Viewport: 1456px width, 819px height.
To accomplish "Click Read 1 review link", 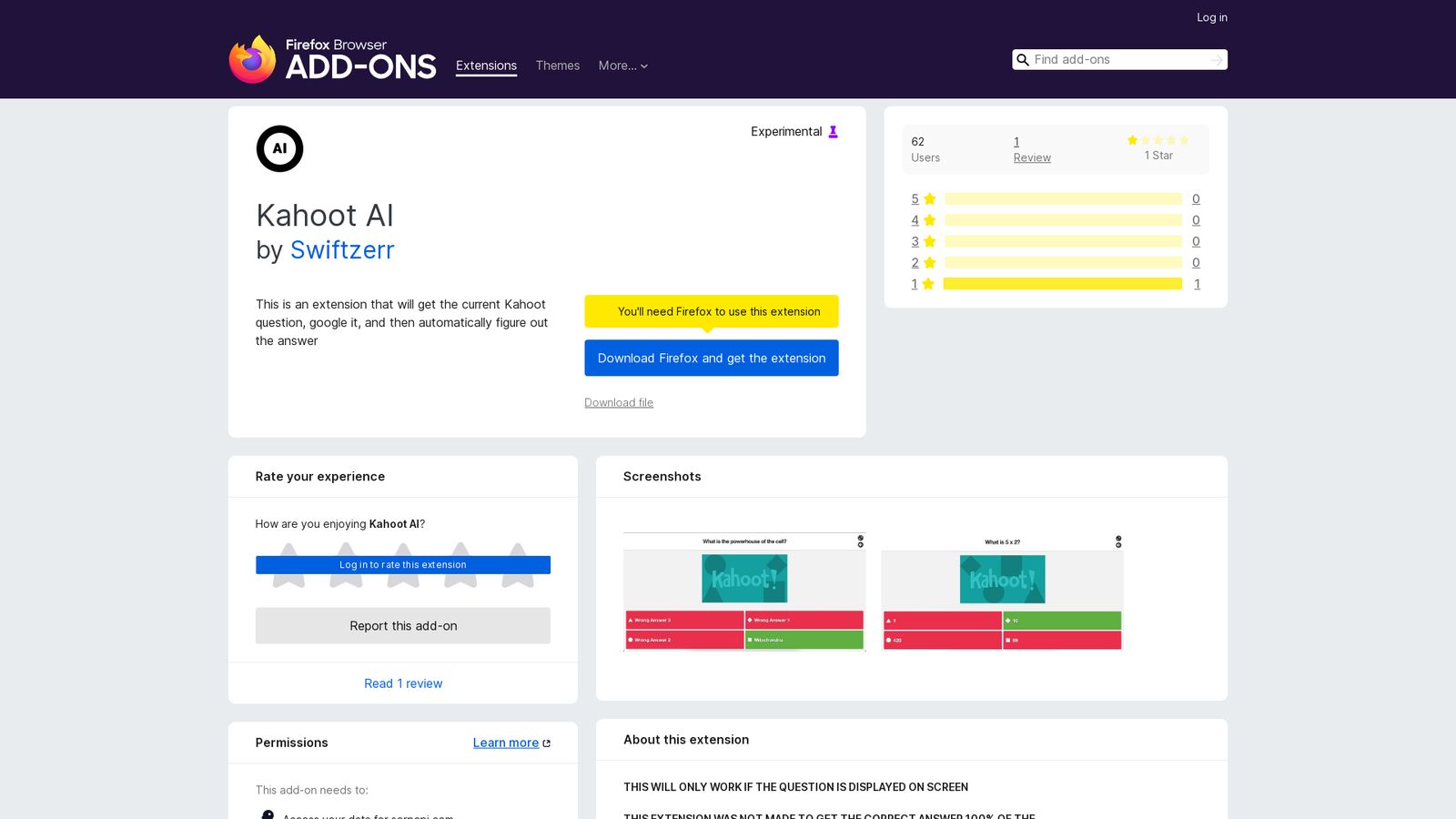I will [x=403, y=683].
